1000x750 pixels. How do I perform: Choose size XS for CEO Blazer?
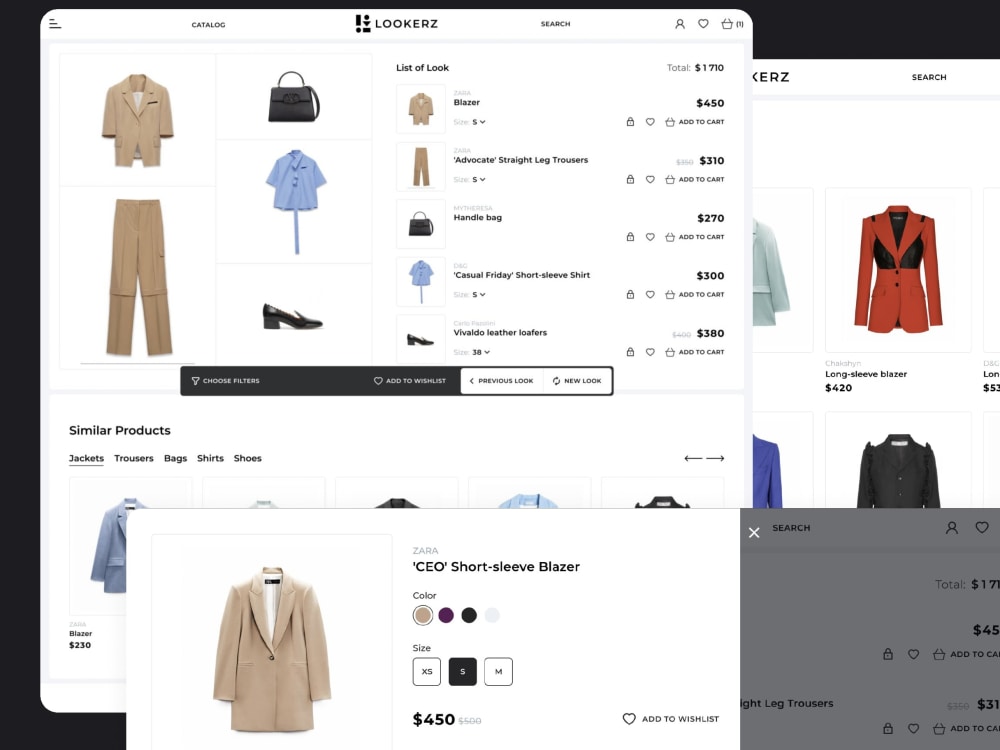427,672
